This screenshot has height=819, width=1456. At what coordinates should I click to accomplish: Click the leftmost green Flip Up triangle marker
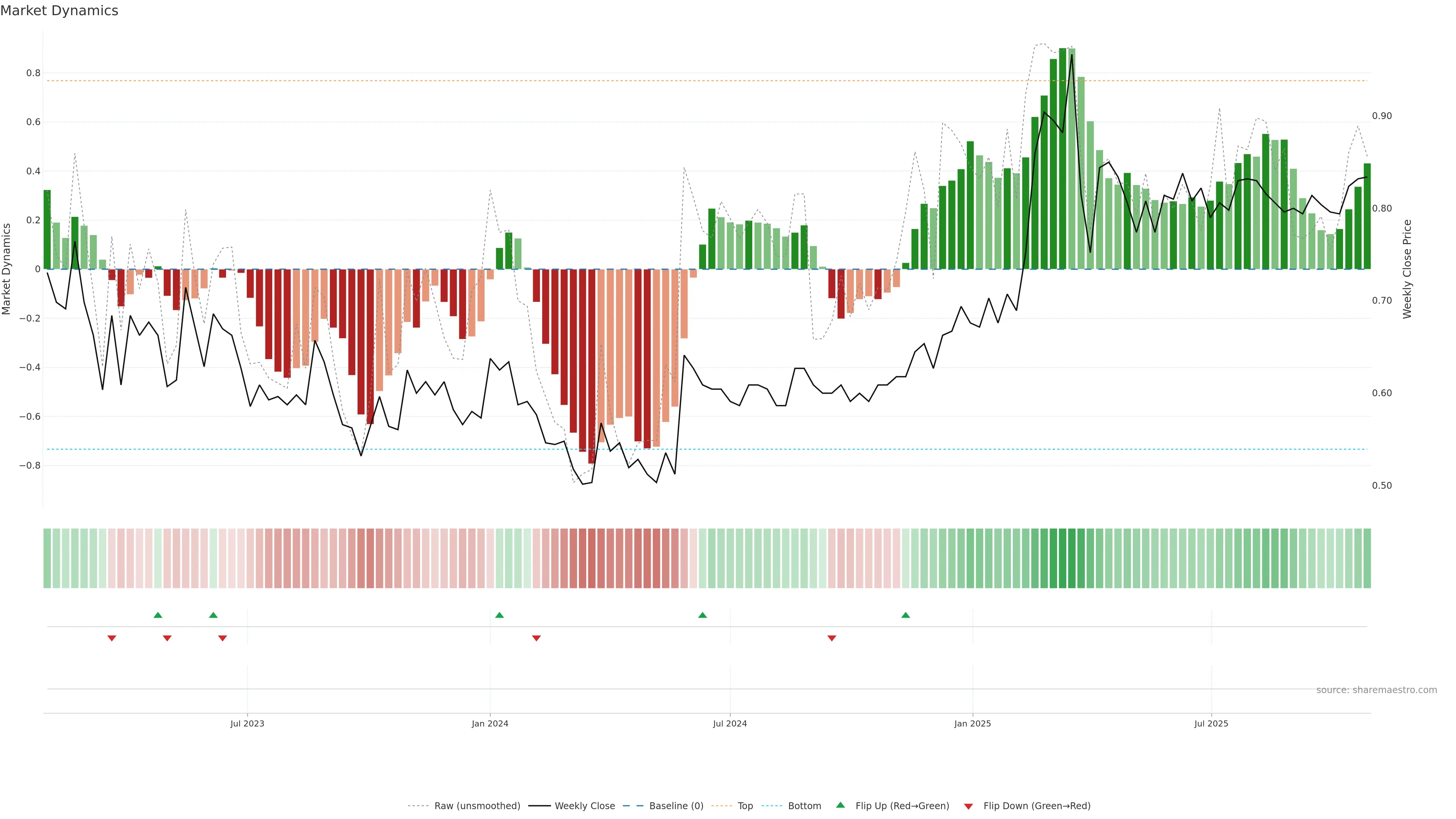[158, 615]
